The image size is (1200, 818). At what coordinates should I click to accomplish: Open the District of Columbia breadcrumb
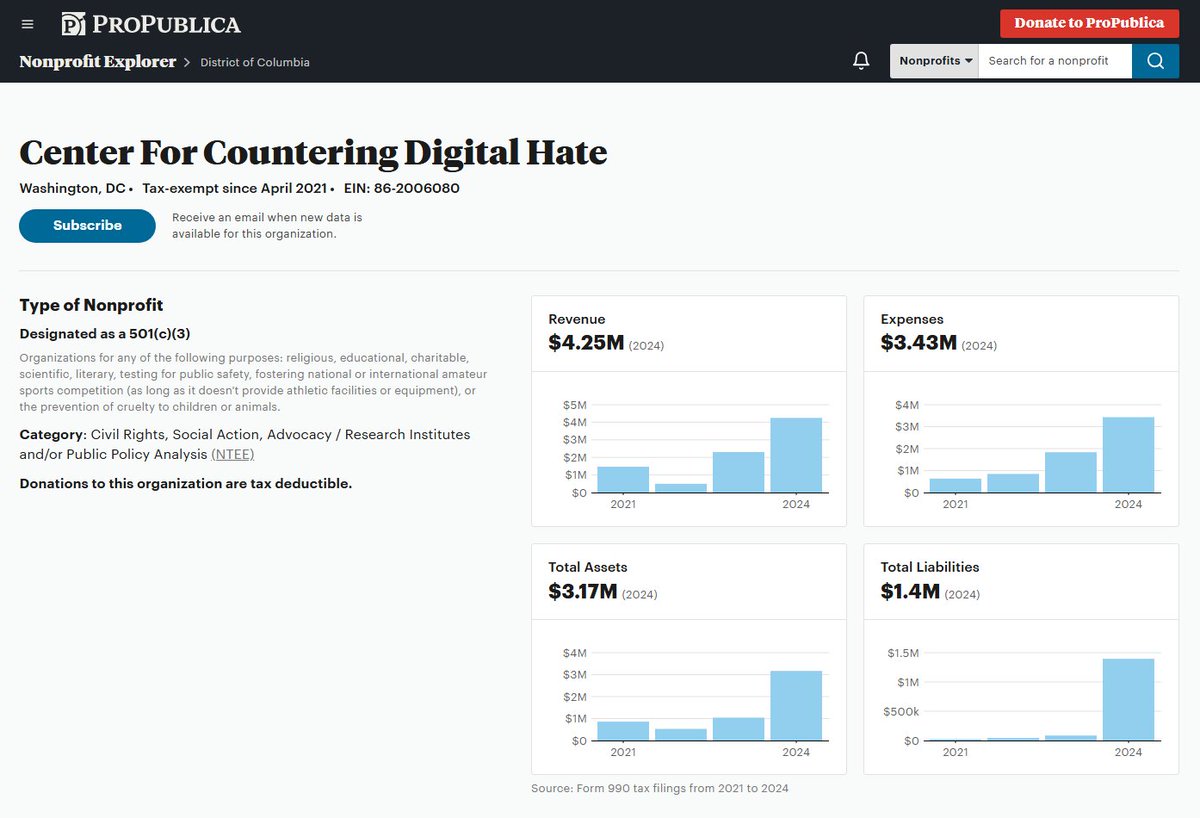click(255, 62)
